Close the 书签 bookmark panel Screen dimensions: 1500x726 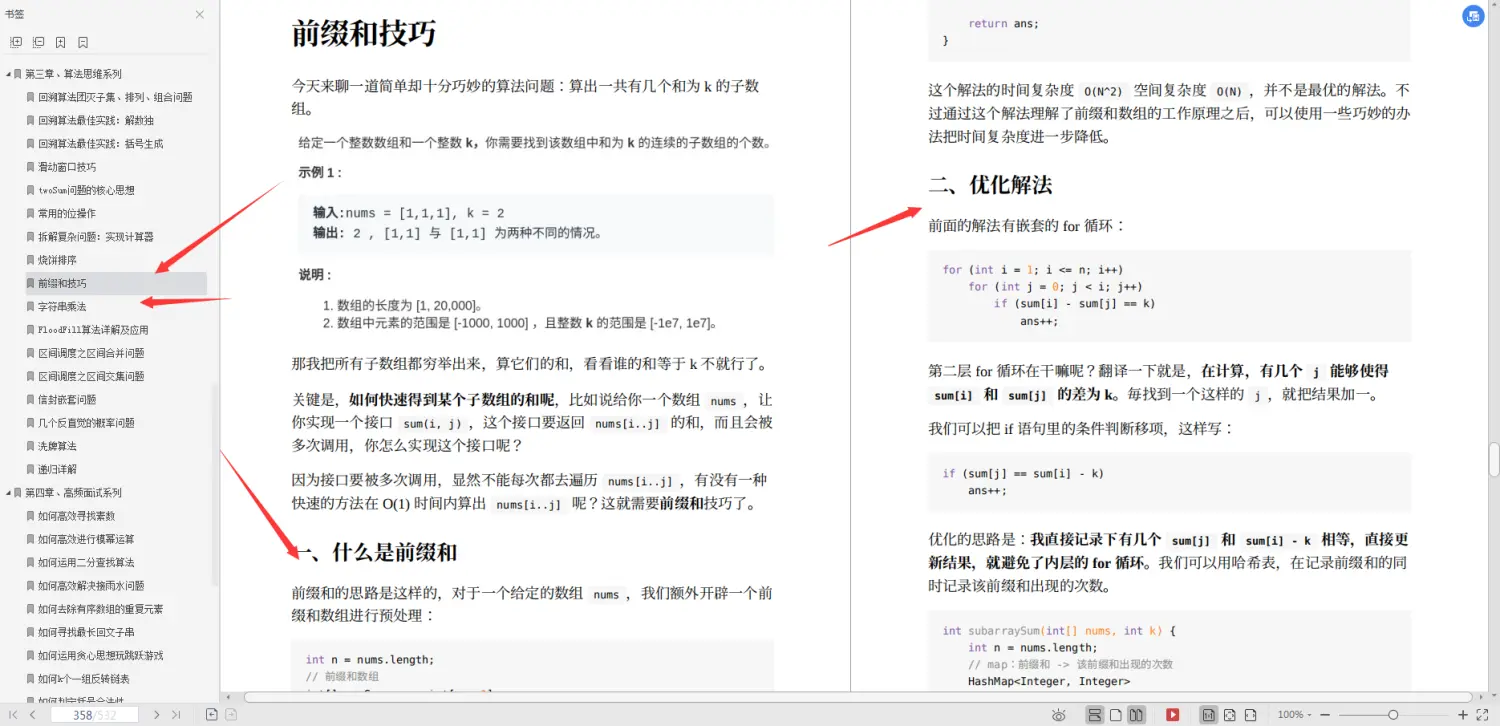[198, 15]
